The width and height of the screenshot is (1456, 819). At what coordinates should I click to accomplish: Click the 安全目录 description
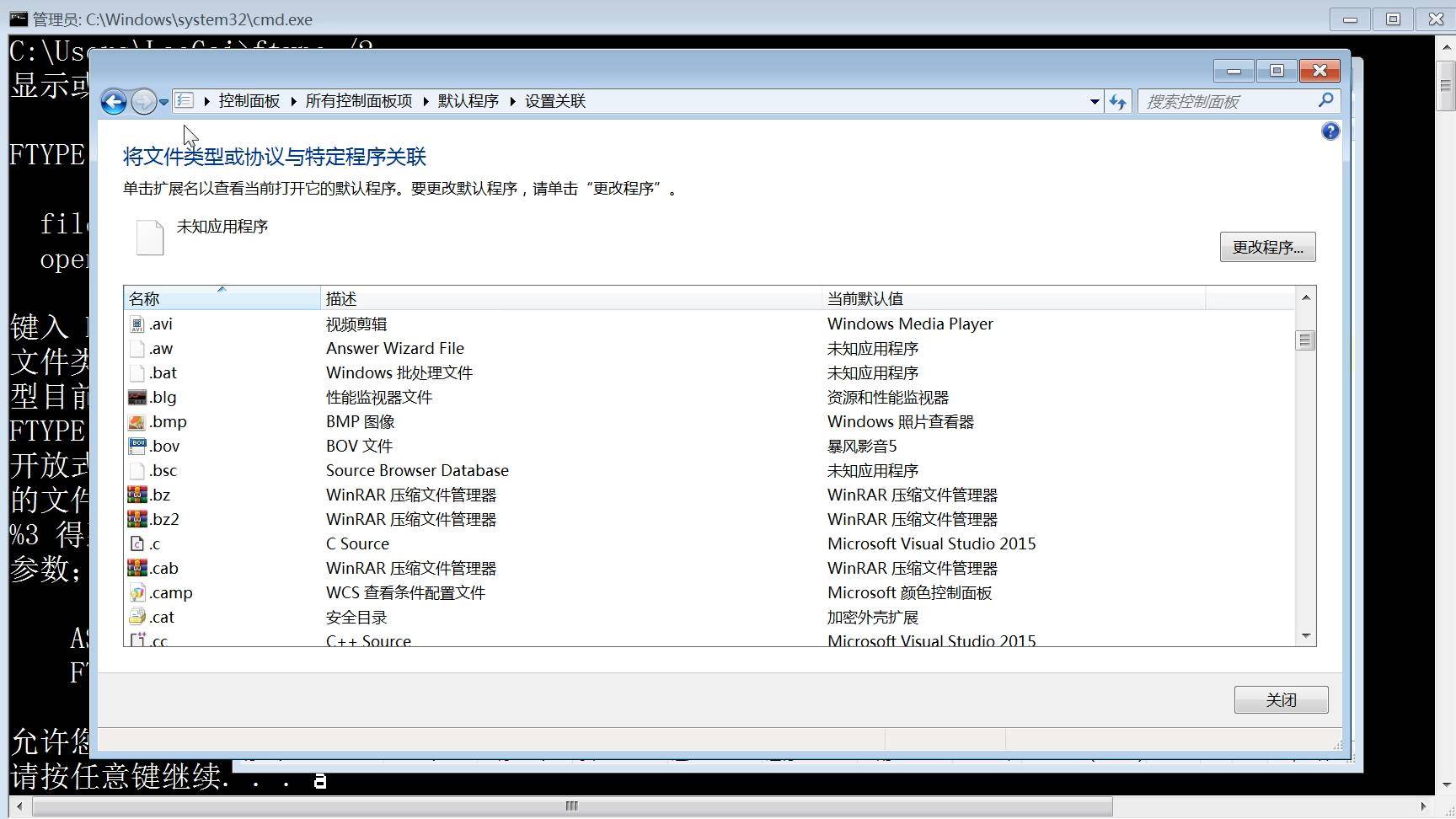pyautogui.click(x=356, y=618)
